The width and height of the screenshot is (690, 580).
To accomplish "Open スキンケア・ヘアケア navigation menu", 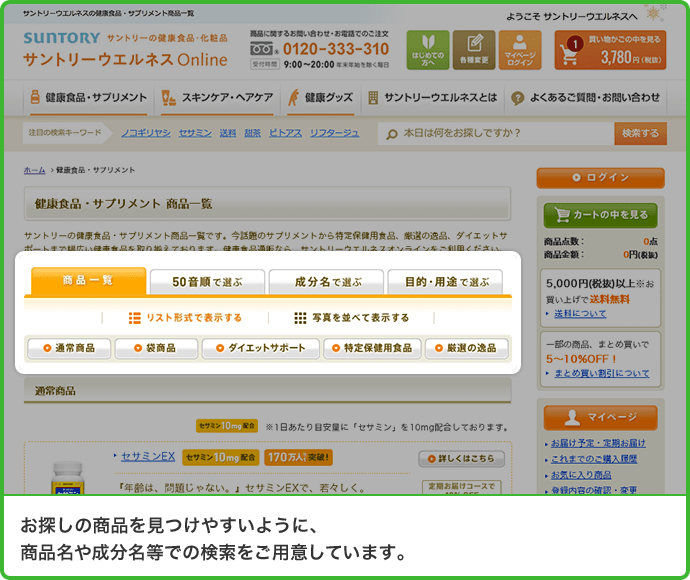I will point(217,98).
